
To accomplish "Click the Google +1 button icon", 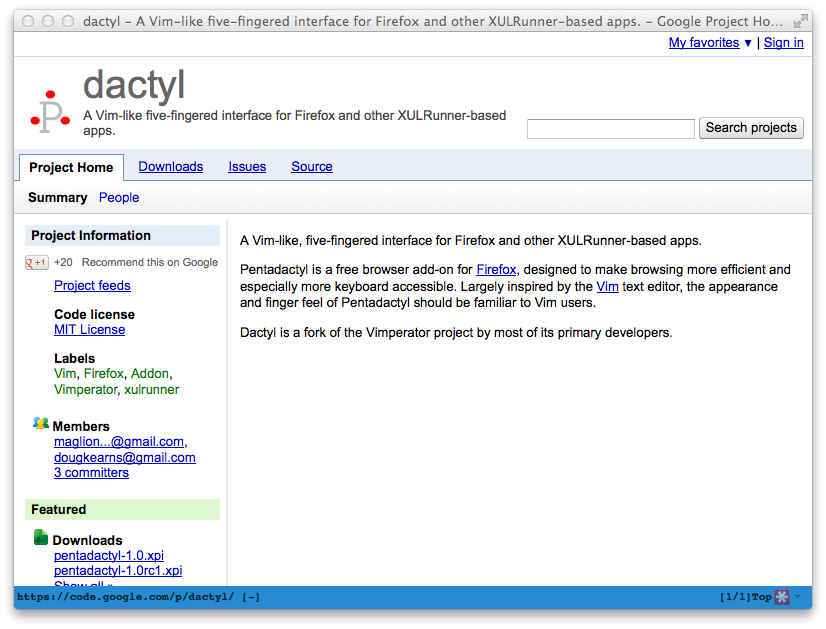I will coord(36,262).
